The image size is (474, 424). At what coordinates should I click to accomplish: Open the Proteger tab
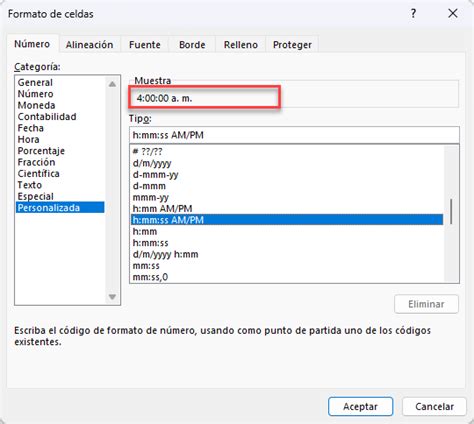pyautogui.click(x=292, y=45)
